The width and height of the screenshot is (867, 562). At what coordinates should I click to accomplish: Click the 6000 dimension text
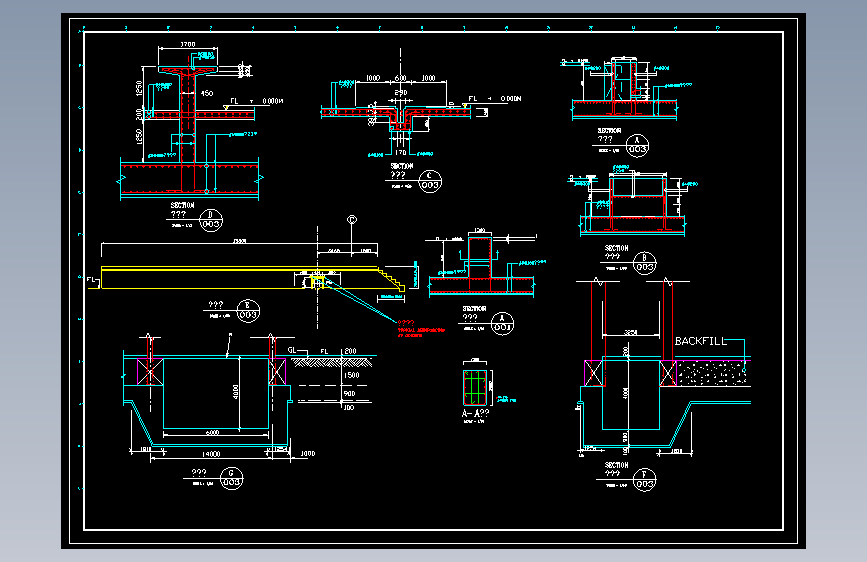point(212,433)
